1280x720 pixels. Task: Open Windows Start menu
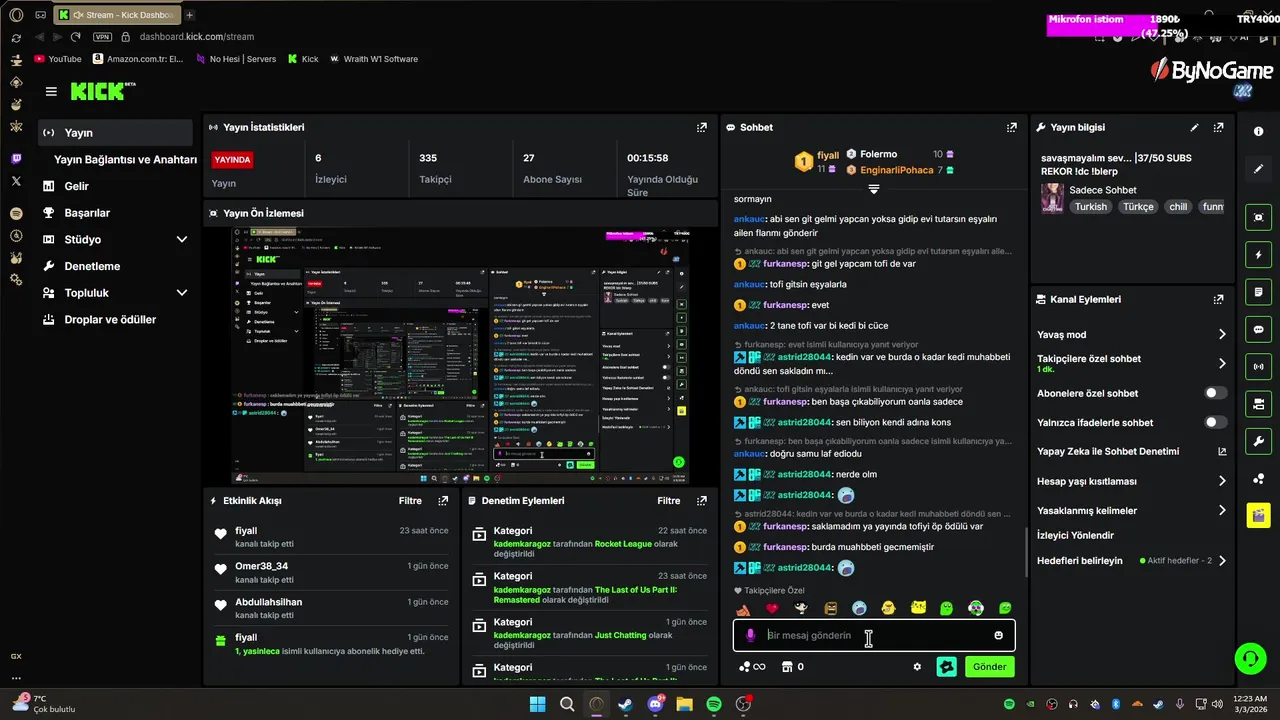pos(538,705)
